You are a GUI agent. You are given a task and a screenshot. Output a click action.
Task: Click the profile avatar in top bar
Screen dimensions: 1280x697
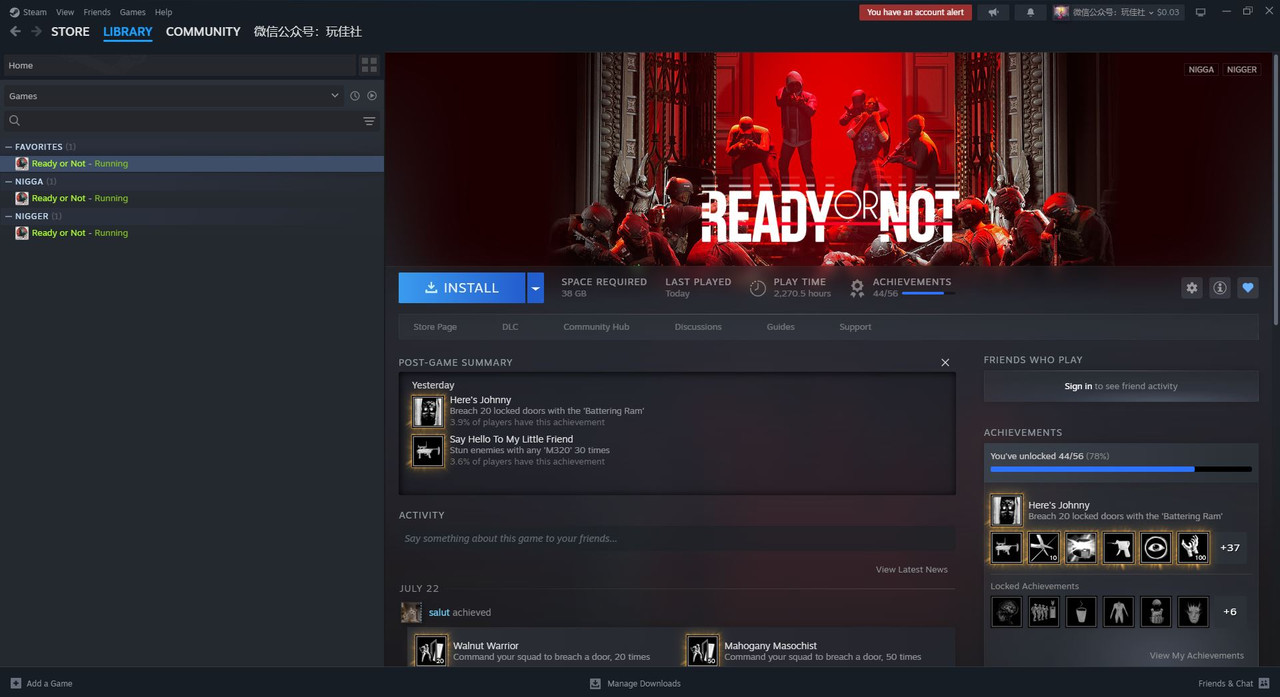1061,12
